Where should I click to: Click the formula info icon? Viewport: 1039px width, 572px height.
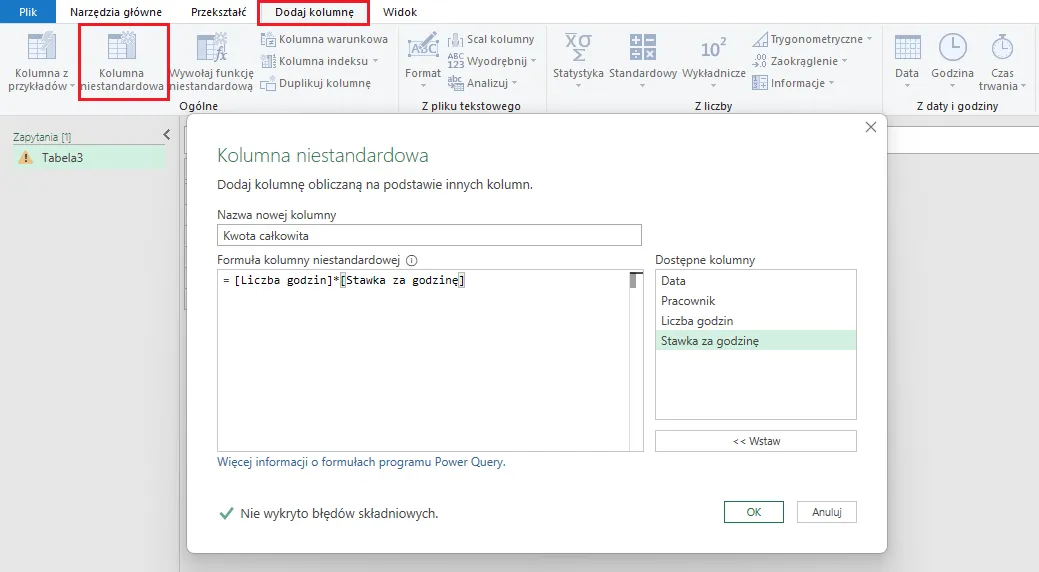click(x=411, y=260)
